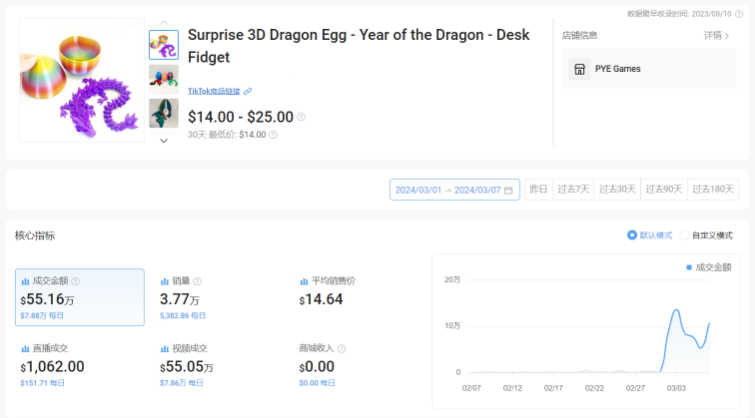
Task: Open calendar icon in date range field
Action: 508,190
